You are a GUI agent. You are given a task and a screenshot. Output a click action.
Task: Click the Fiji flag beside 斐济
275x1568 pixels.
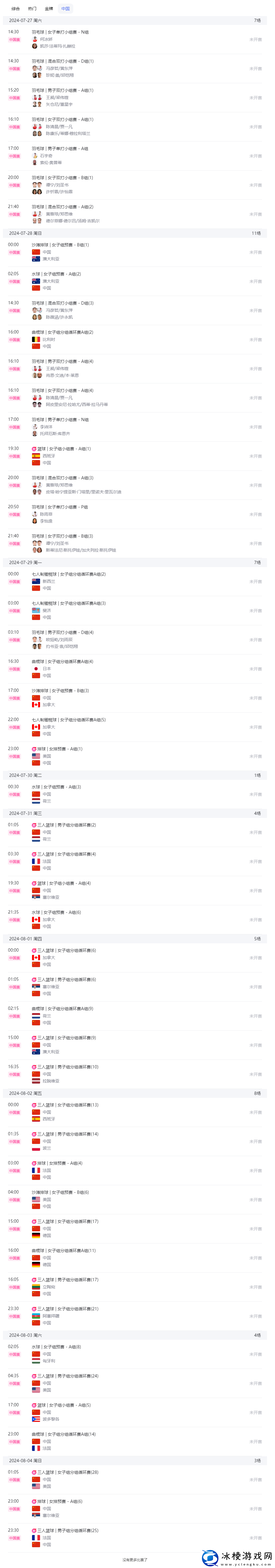click(36, 610)
